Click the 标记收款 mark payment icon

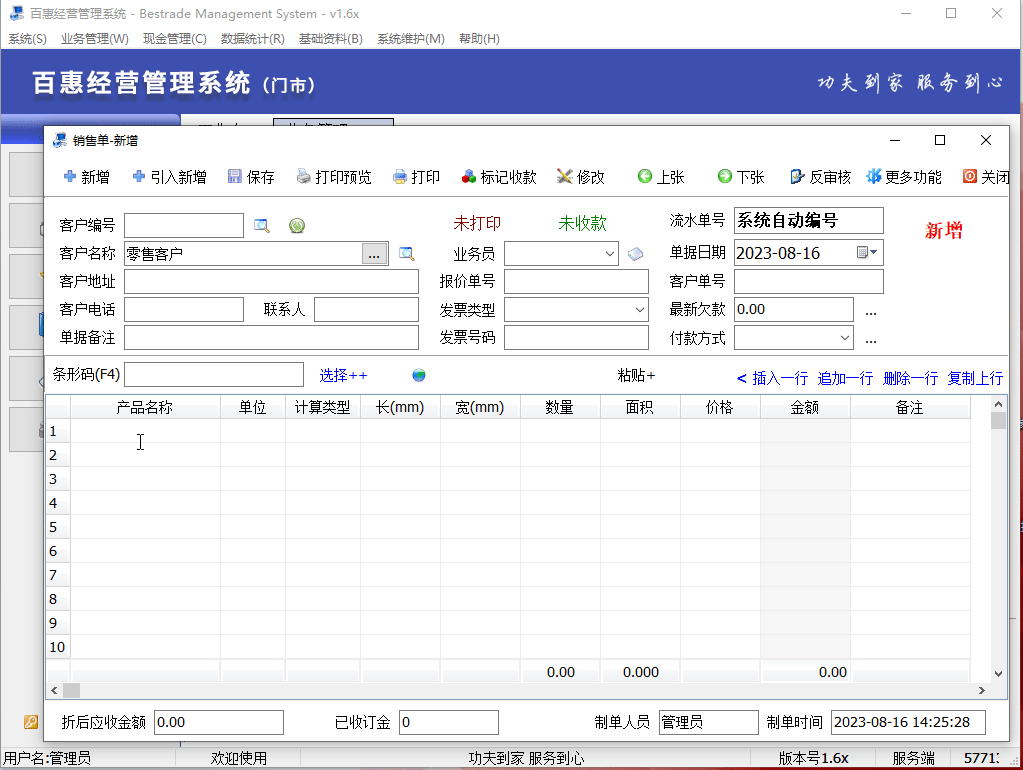coord(469,177)
